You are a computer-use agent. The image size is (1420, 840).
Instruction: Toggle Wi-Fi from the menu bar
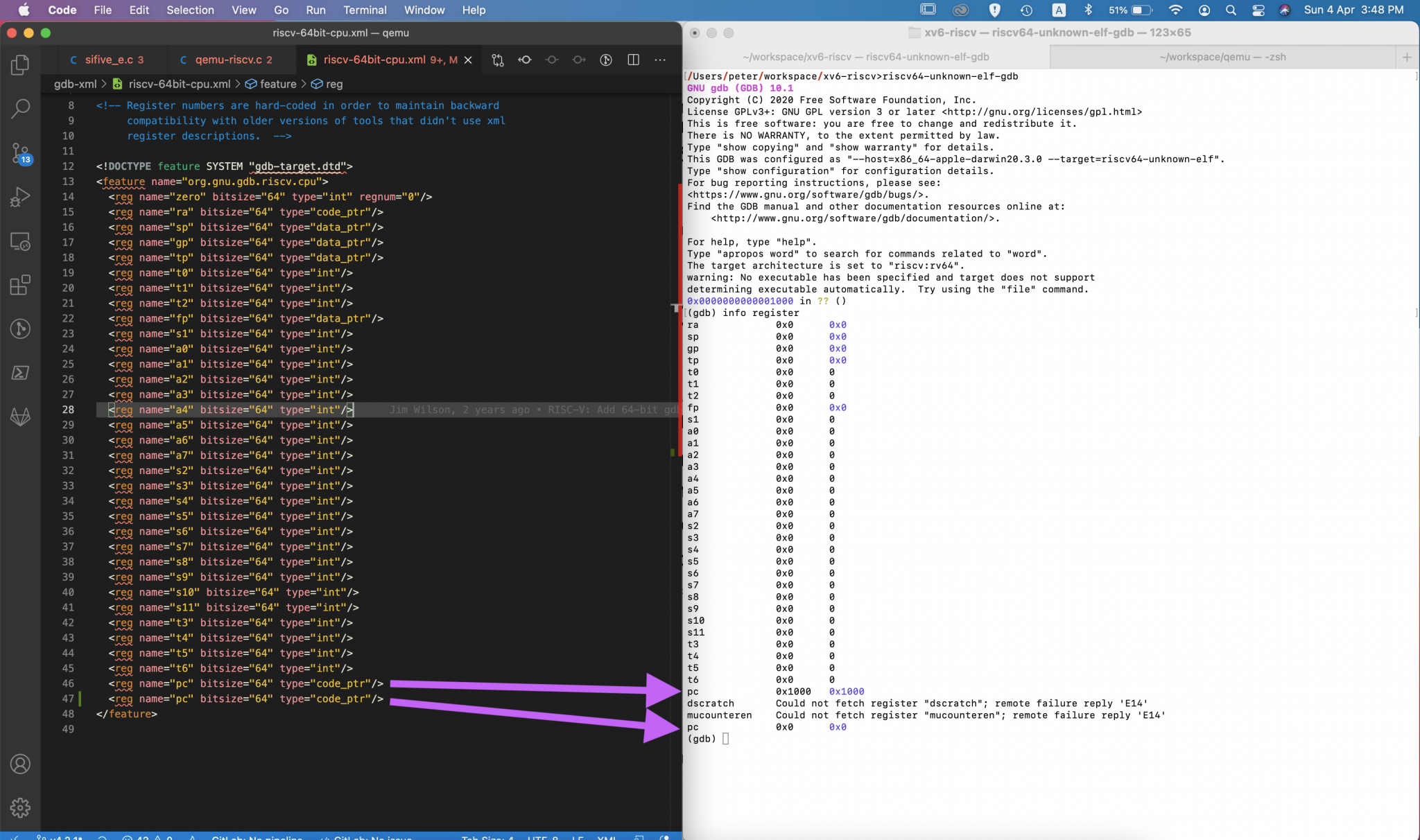1175,10
